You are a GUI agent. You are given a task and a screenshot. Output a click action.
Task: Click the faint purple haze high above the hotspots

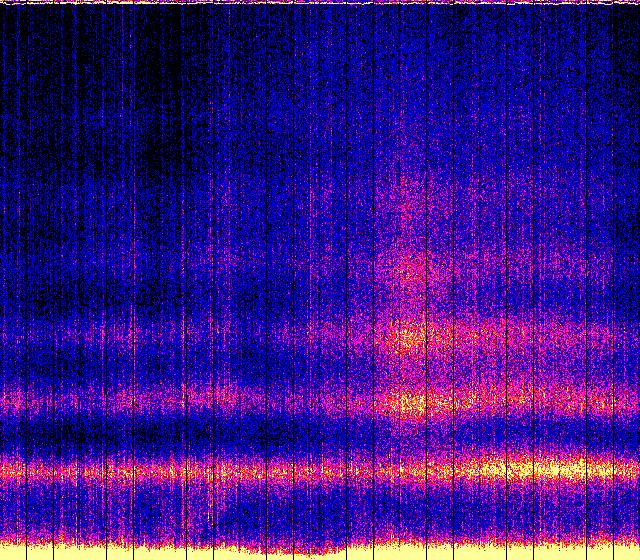(410, 190)
